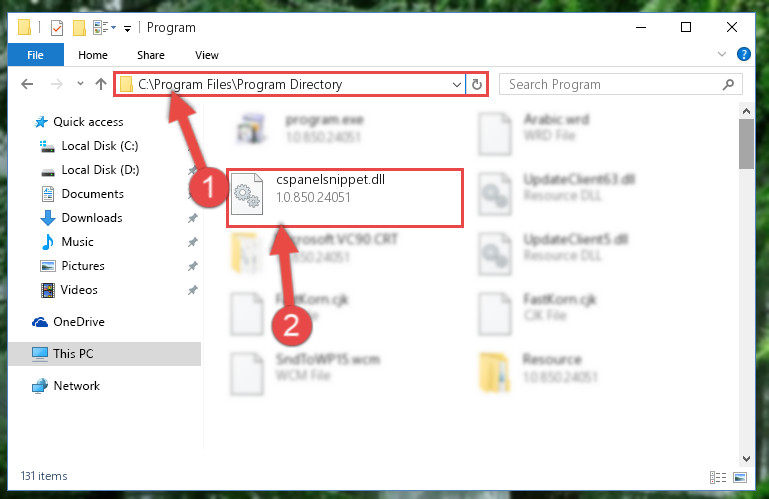Switch to Details view icon in status bar
The image size is (769, 499).
(718, 477)
